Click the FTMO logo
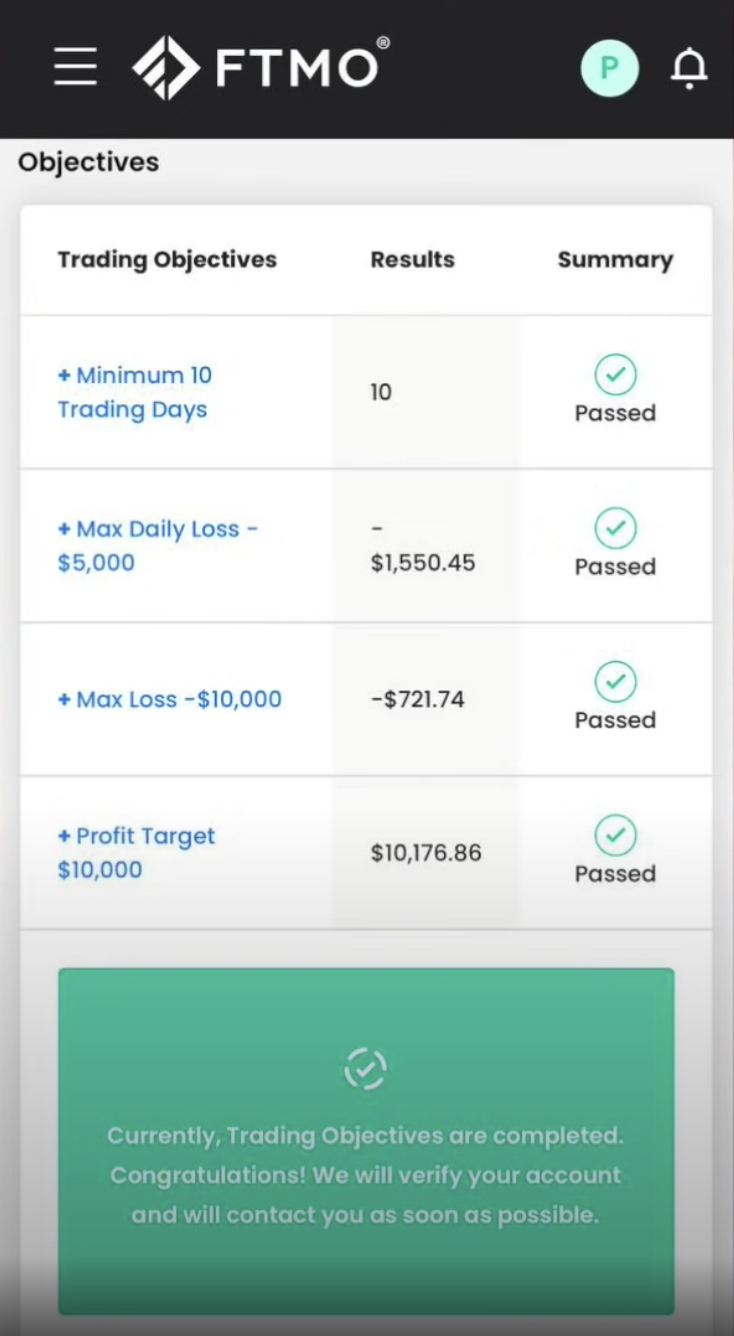Screen dimensions: 734x1336 coord(260,67)
